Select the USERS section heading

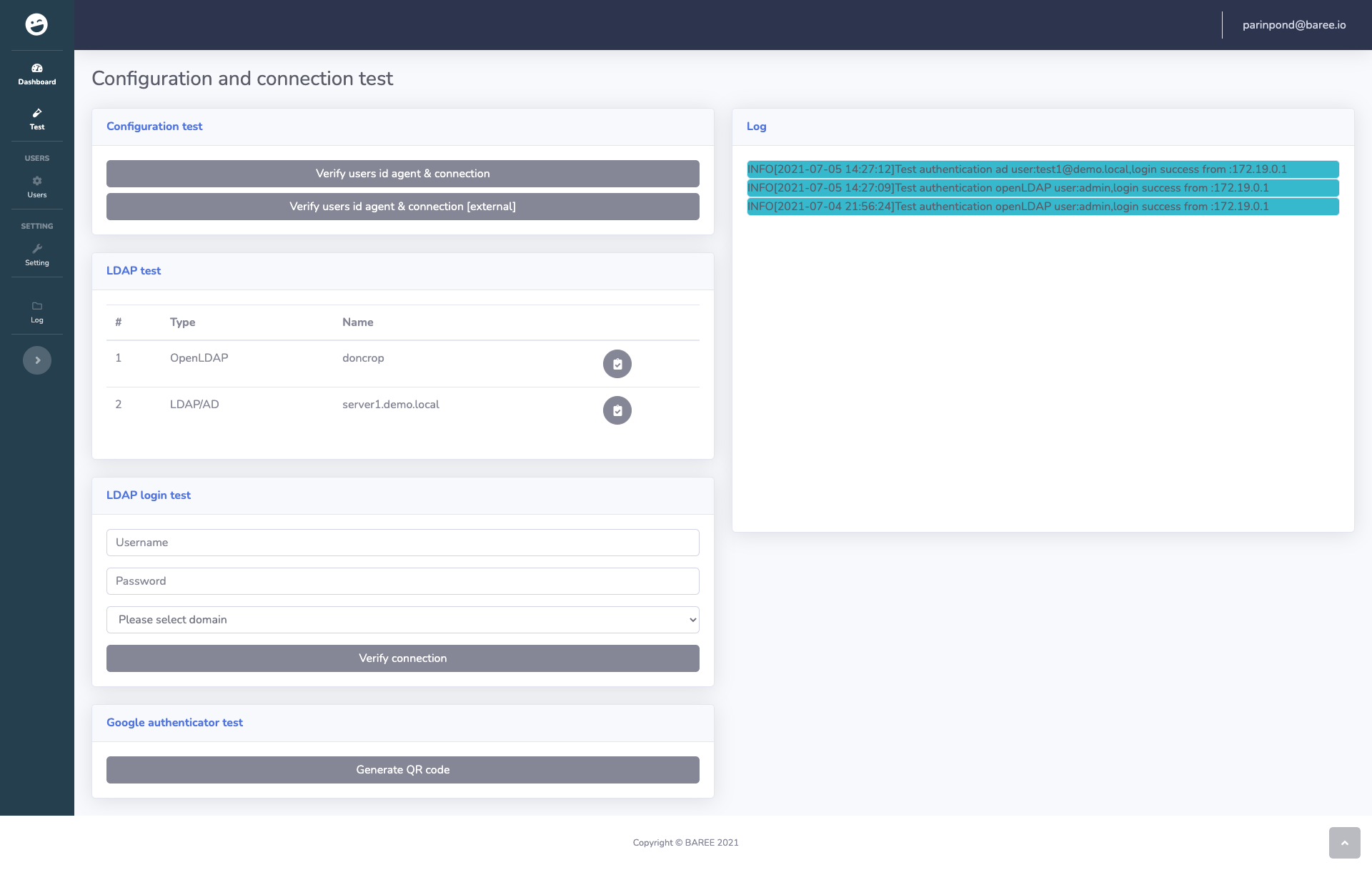tap(36, 157)
